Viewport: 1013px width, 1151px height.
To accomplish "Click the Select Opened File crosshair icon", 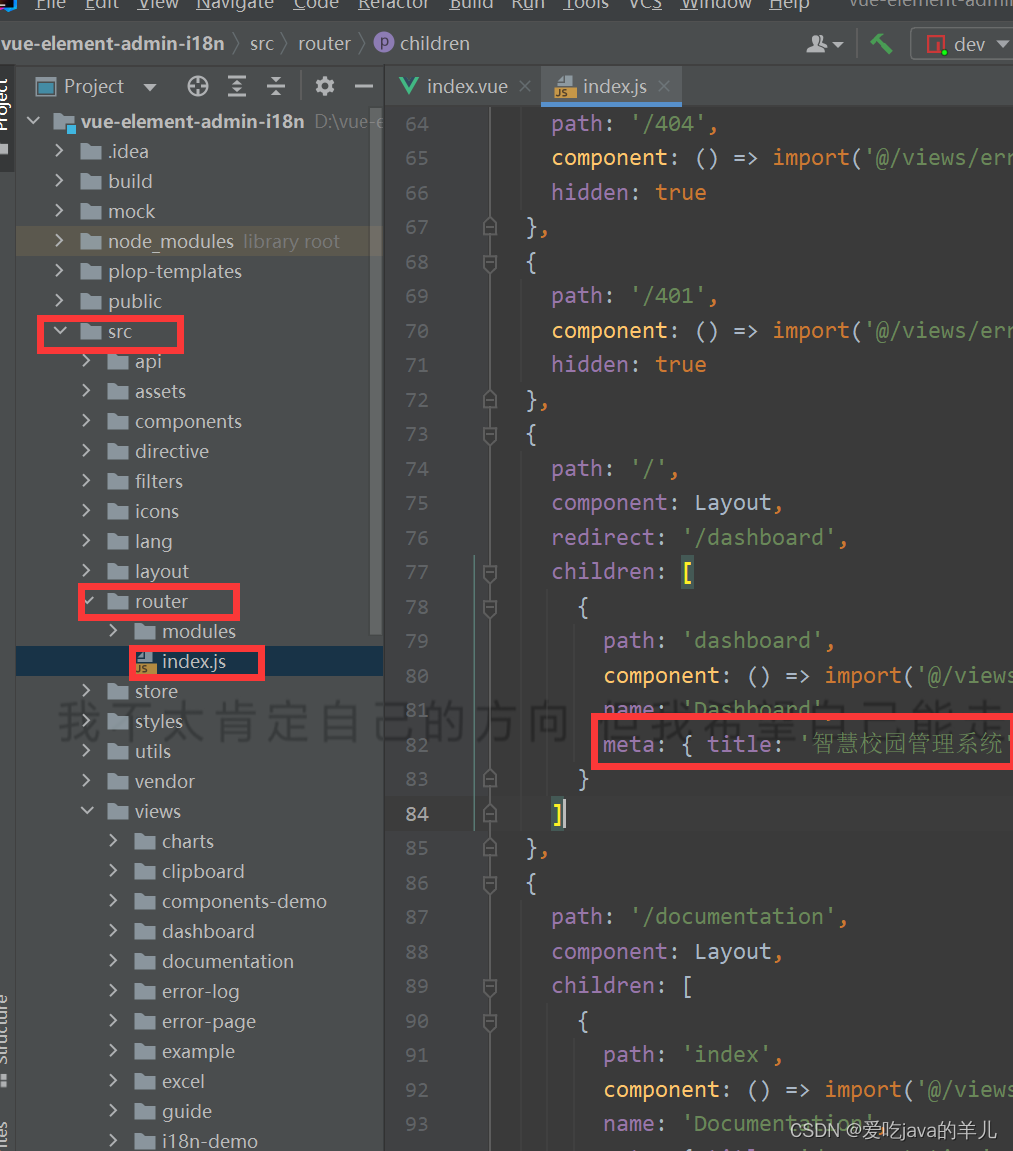I will (197, 86).
